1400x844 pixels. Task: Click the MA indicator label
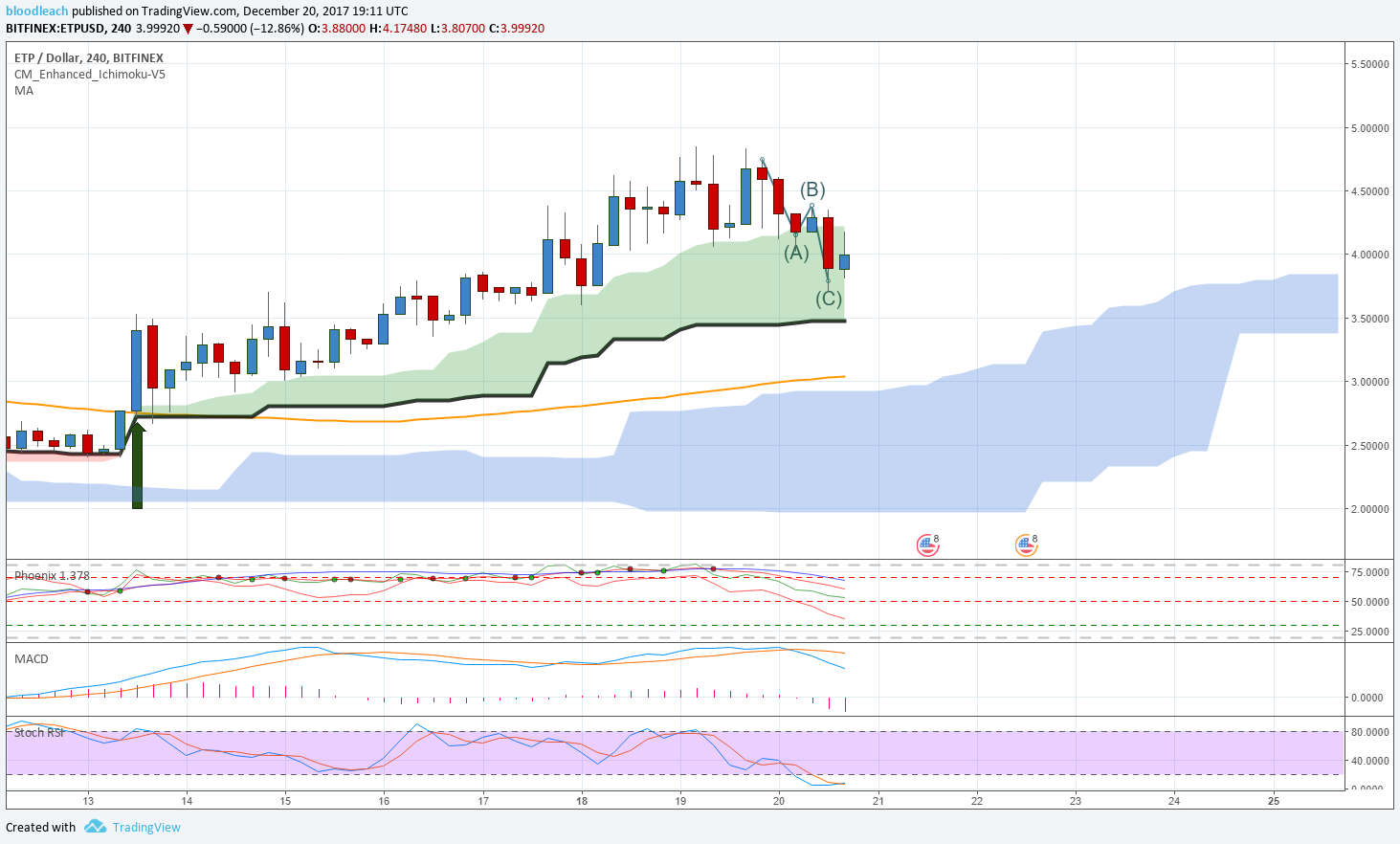pyautogui.click(x=24, y=91)
